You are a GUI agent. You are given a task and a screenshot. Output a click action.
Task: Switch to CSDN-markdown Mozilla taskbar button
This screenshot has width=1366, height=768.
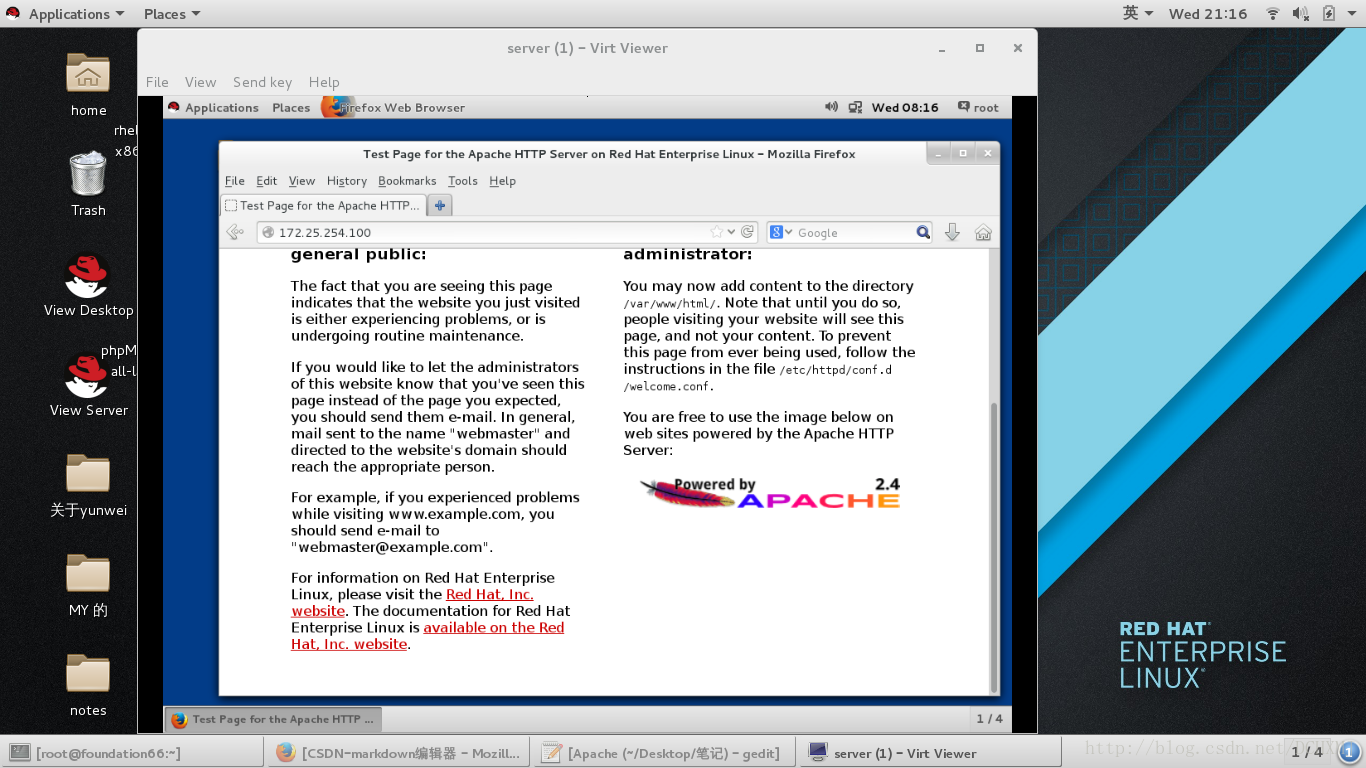click(398, 753)
